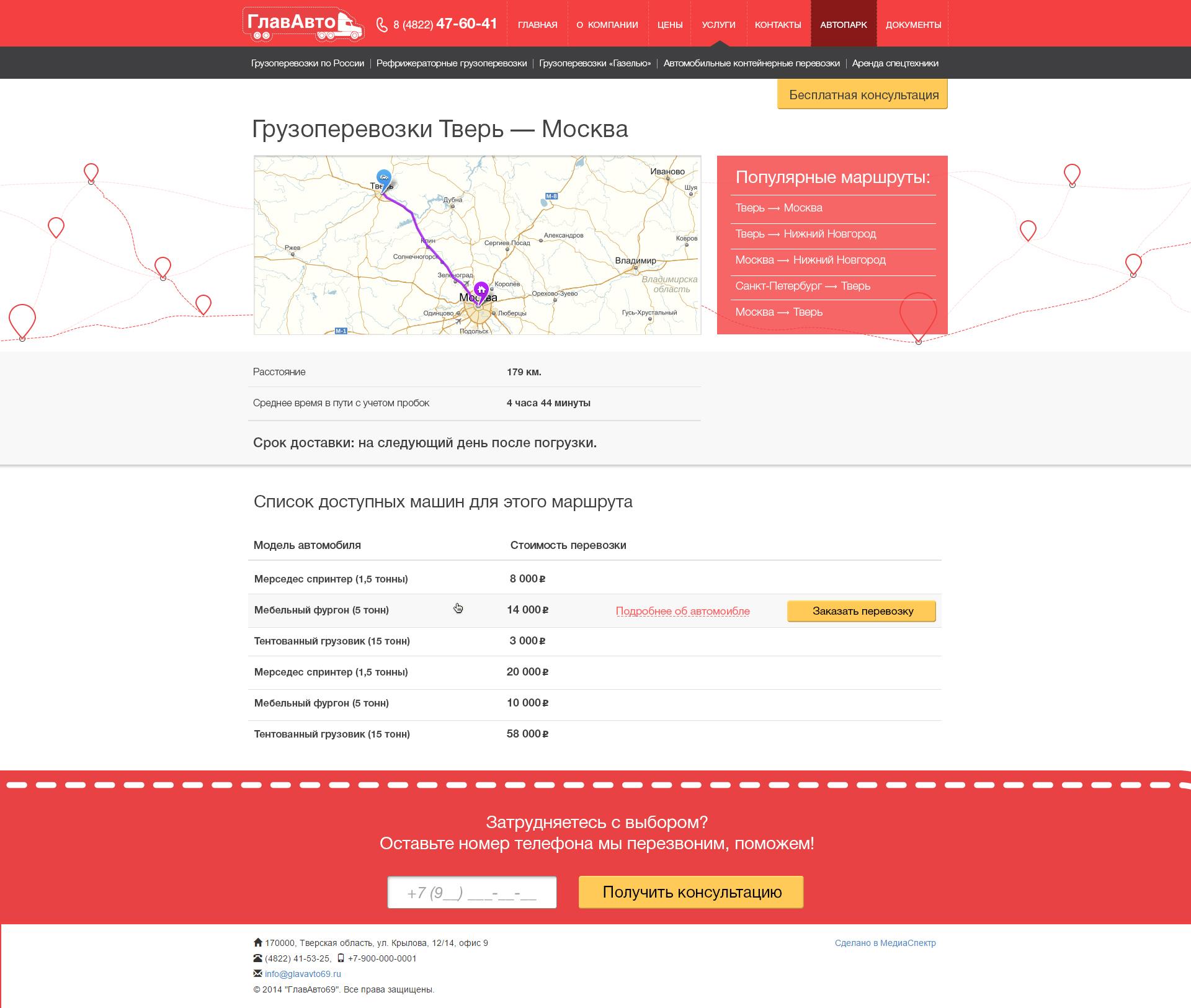Click the home address icon in the footer
Screen dimensions: 1191x1008
point(258,942)
